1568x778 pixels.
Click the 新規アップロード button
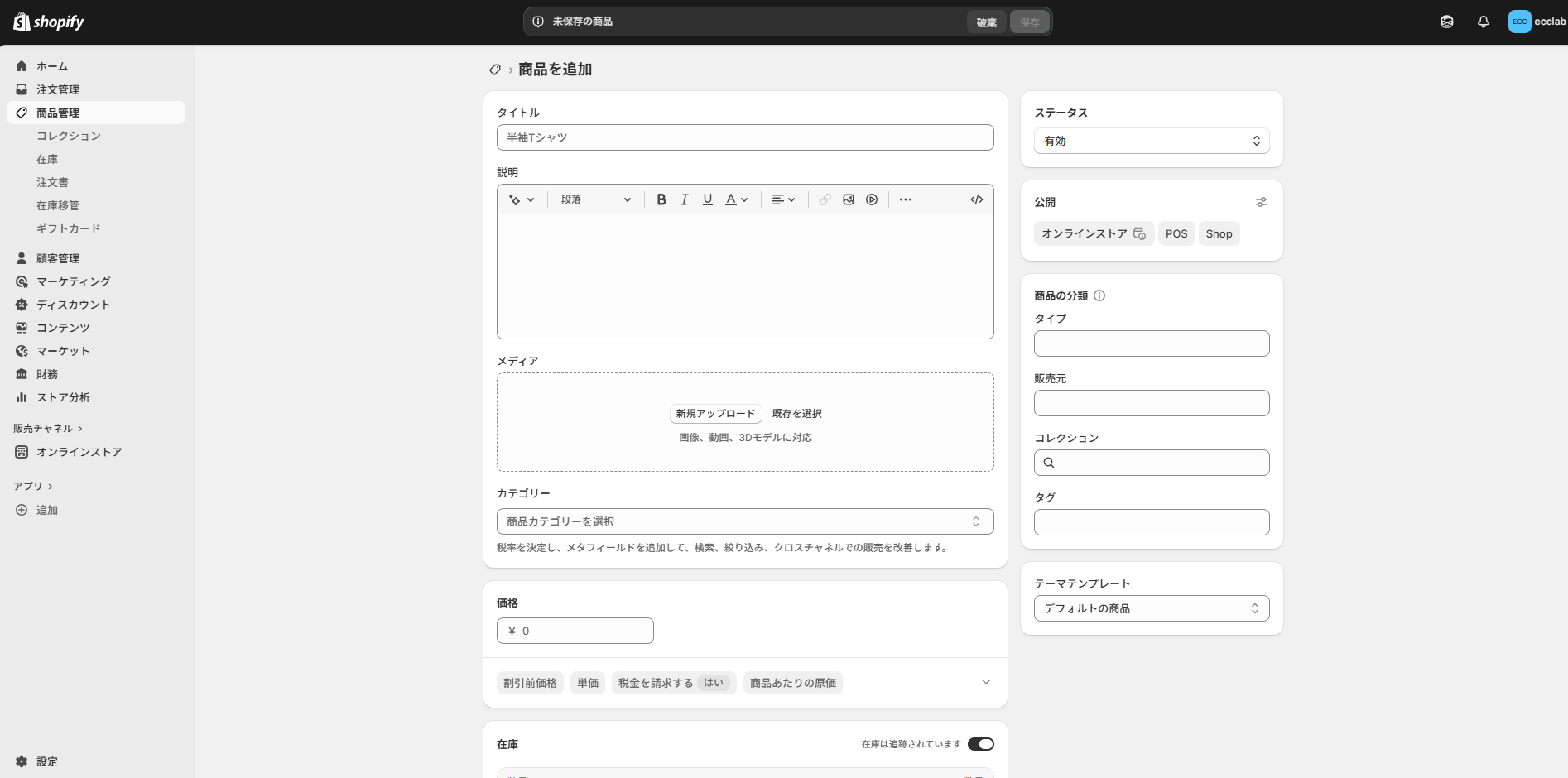(x=715, y=414)
